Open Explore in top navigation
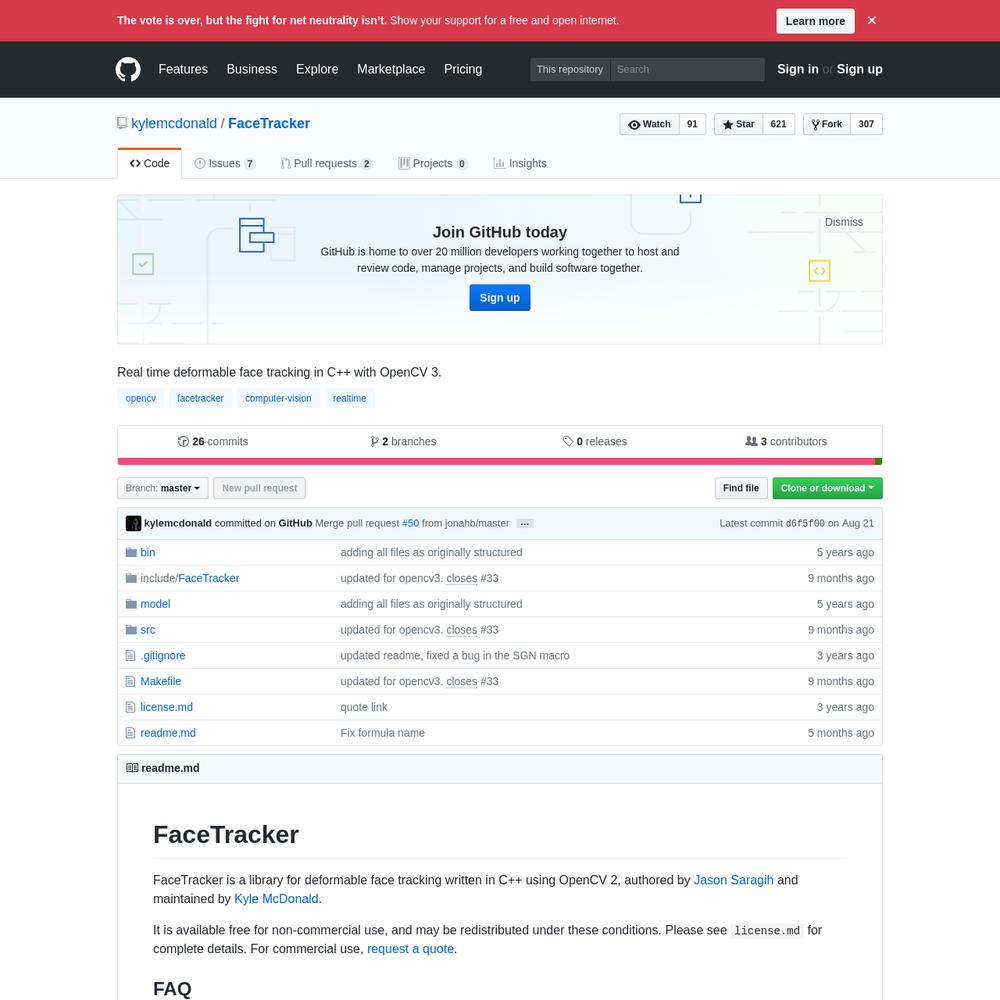1000x1000 pixels. pos(317,69)
